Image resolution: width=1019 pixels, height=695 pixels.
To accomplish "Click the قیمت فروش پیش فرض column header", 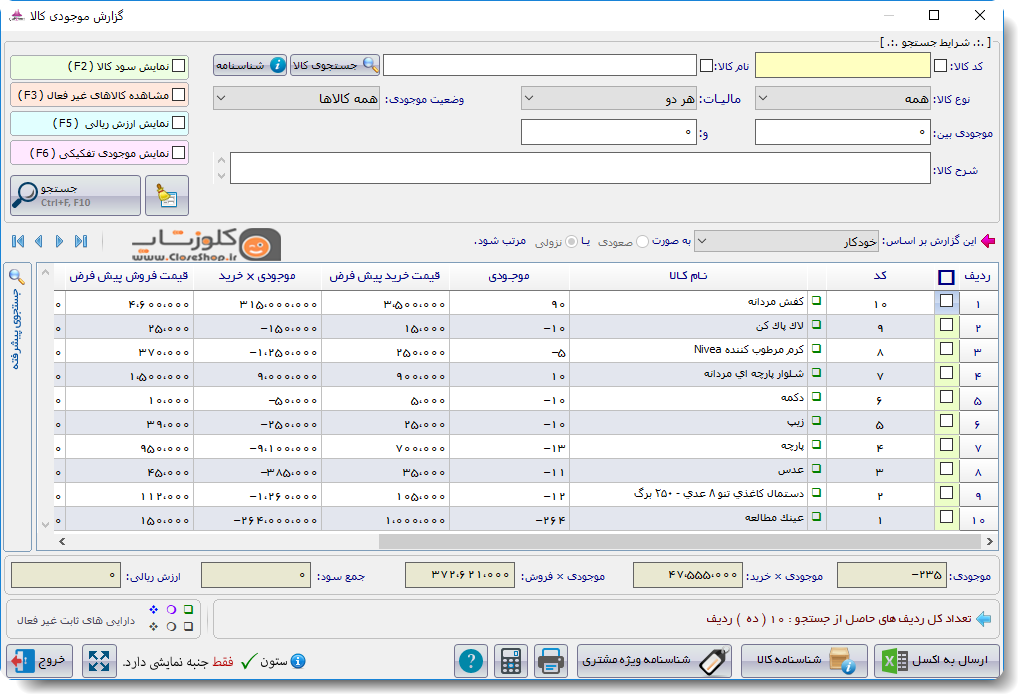I will click(129, 276).
